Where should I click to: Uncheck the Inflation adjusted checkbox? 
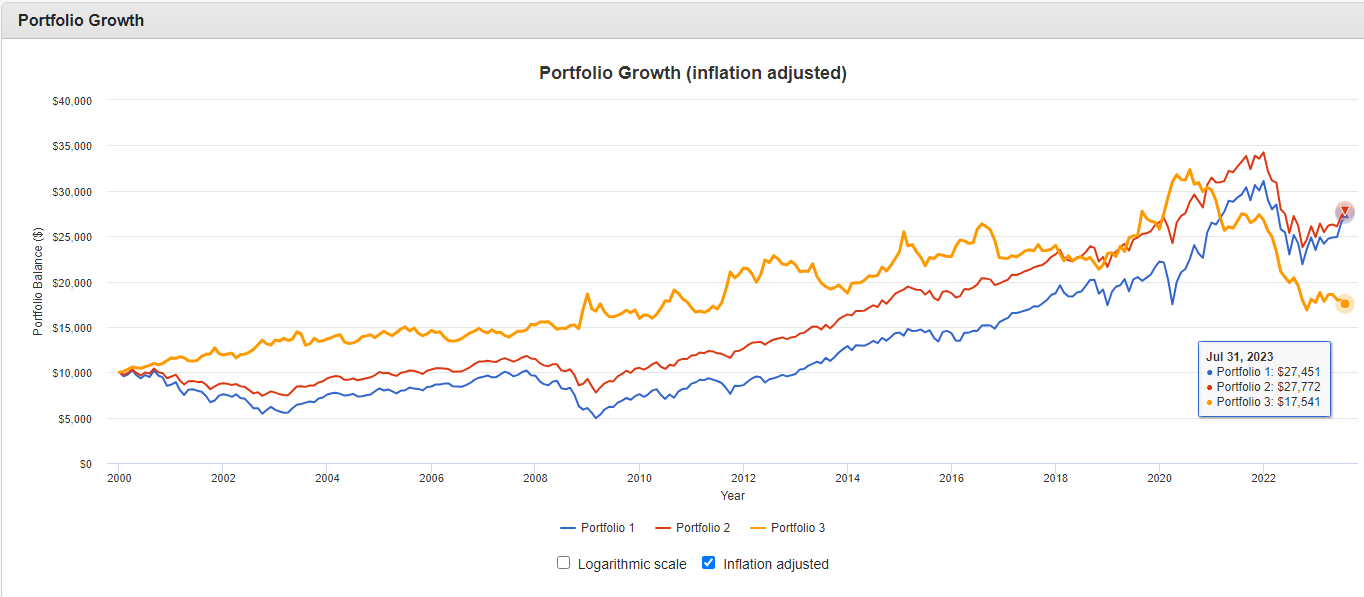point(709,563)
